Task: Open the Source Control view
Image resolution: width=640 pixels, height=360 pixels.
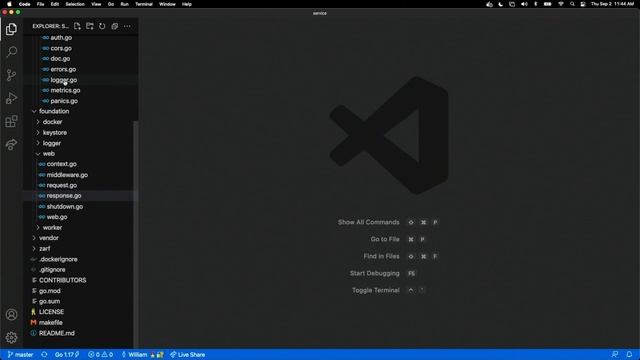Action: click(x=11, y=75)
